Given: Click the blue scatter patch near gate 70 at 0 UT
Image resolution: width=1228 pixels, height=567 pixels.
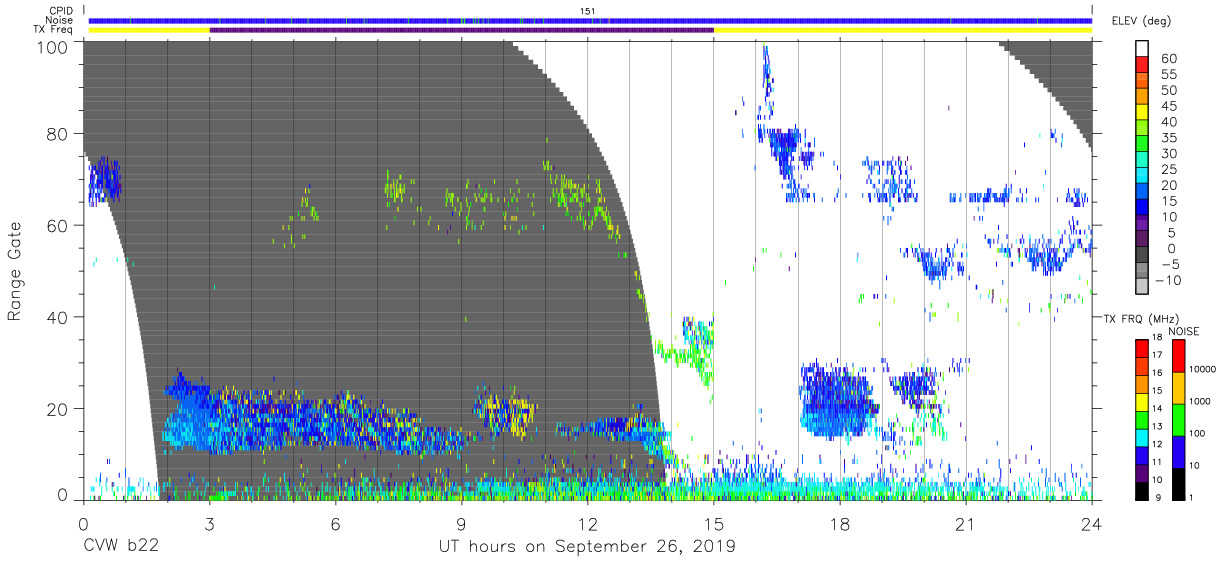Looking at the screenshot, I should coord(104,181).
